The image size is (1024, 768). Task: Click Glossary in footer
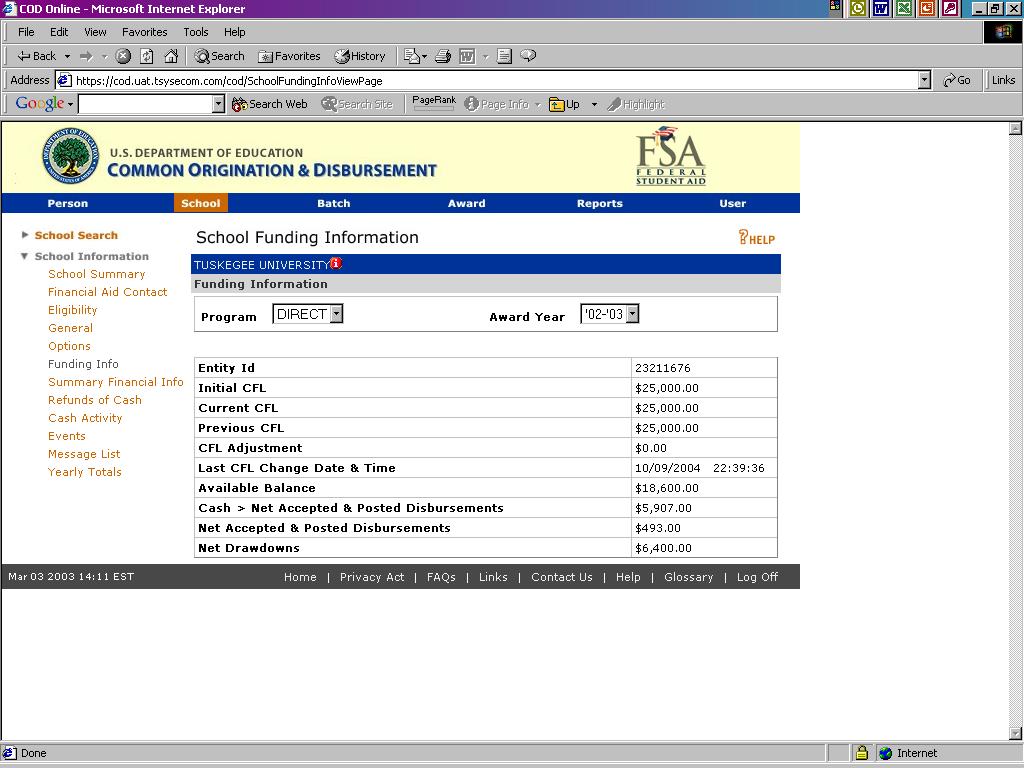688,577
